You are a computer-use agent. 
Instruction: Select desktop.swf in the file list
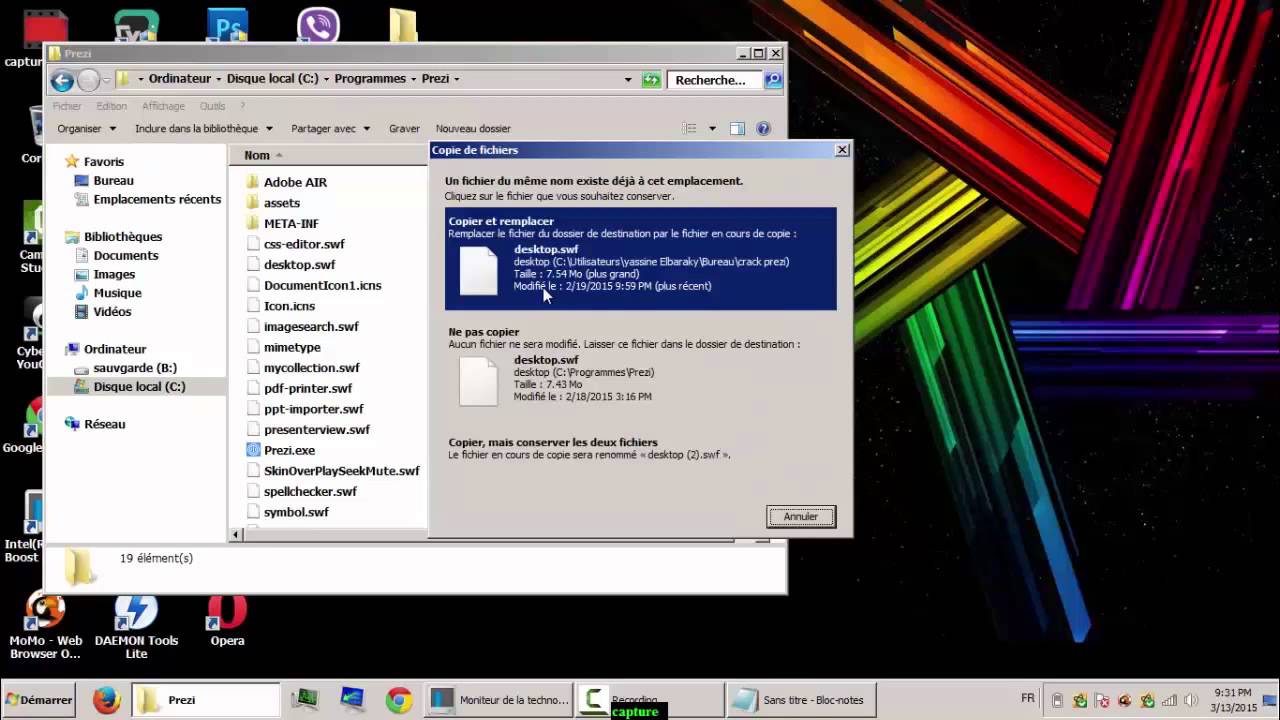click(290, 265)
